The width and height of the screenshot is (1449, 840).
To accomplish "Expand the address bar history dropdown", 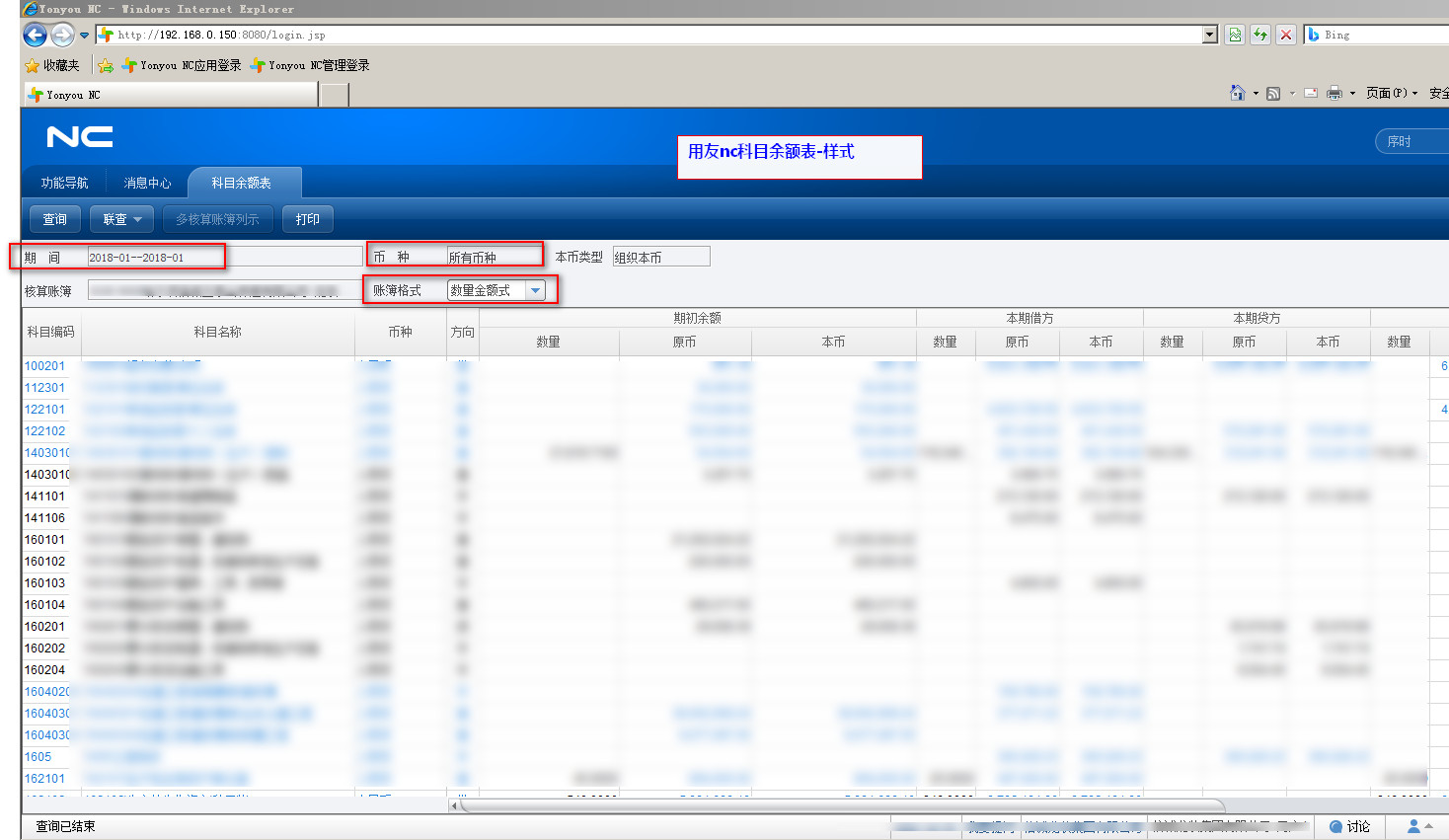I will tap(1210, 35).
